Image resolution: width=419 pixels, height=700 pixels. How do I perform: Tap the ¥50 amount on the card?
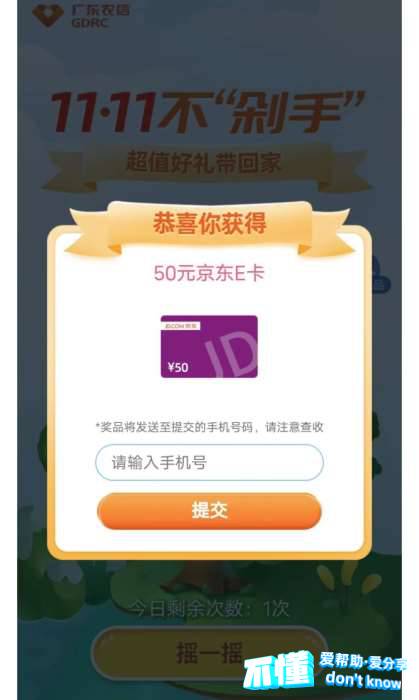click(178, 367)
